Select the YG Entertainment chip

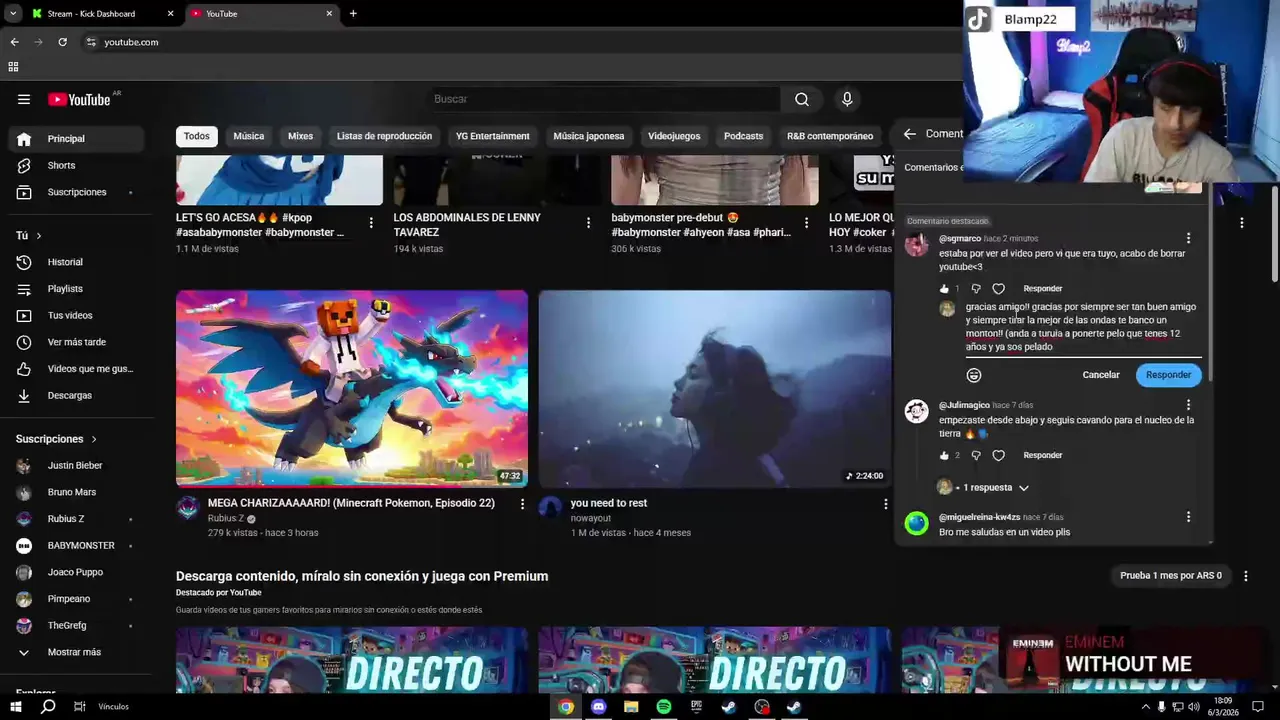pos(493,136)
